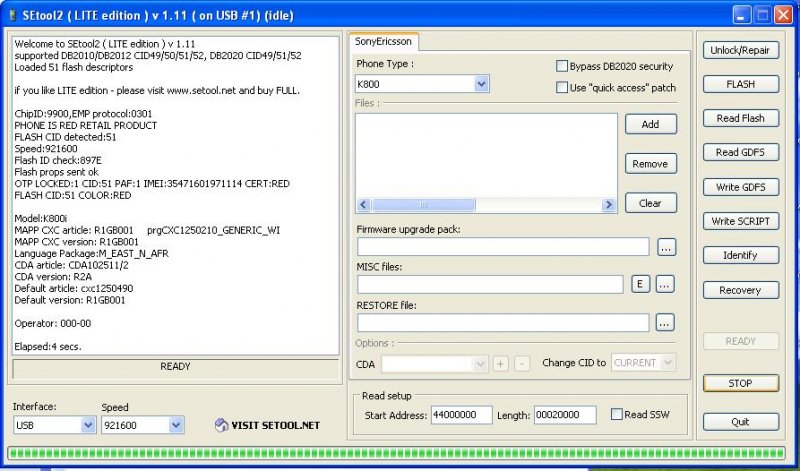Click the "Elapsed:4 secs." log line

48,346
